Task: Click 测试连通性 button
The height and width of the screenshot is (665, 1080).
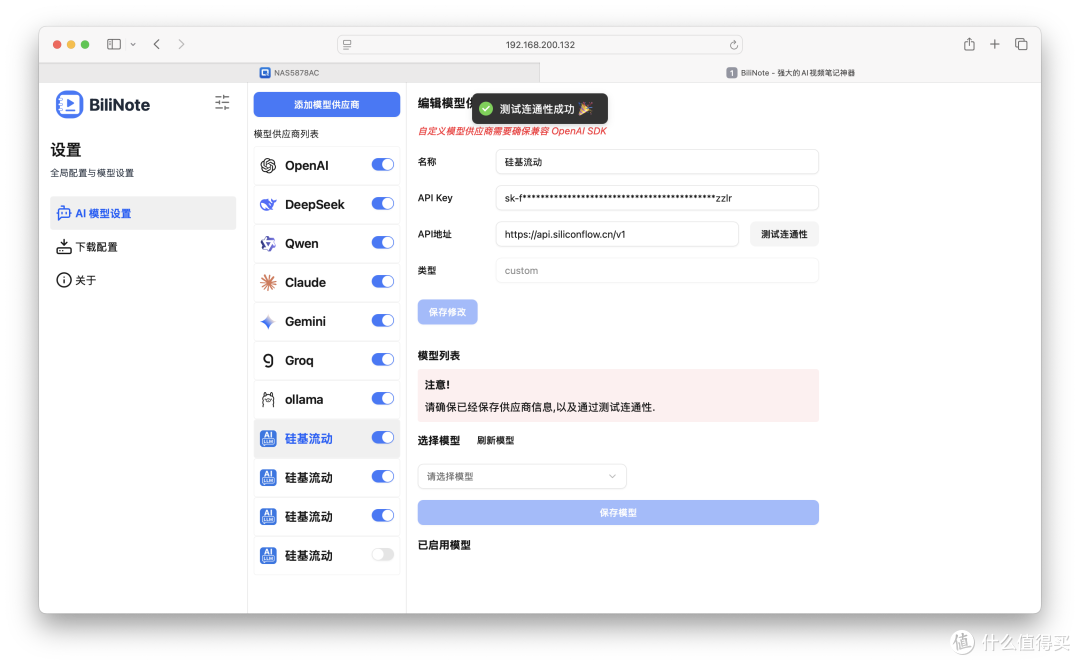Action: [784, 234]
